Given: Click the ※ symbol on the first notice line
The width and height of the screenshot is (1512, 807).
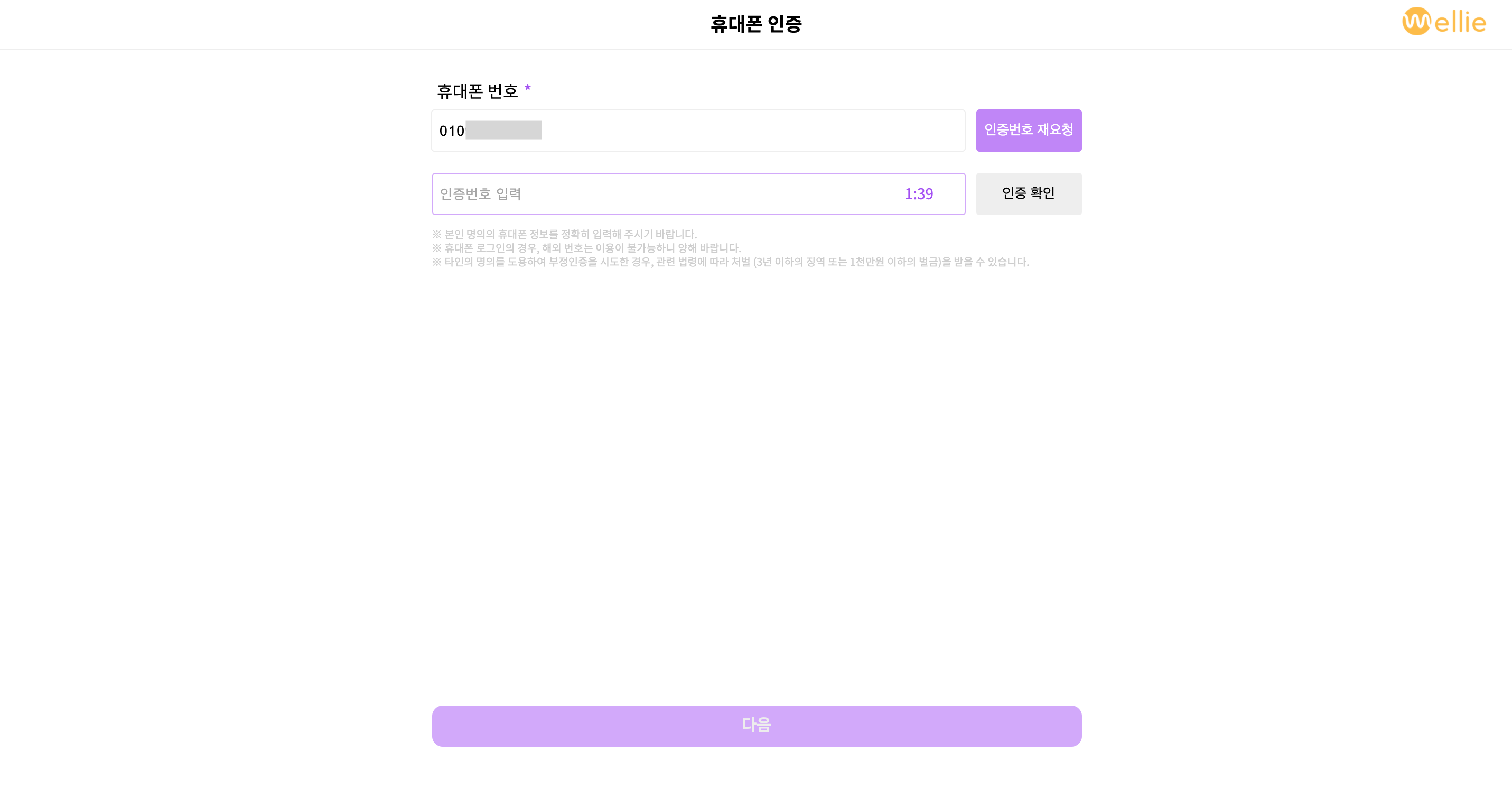Looking at the screenshot, I should 437,233.
